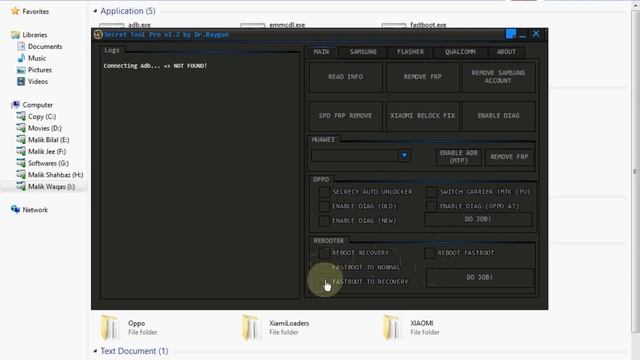The image size is (640, 360).
Task: Click the Huawei REMOVE FRP button
Action: click(x=509, y=157)
